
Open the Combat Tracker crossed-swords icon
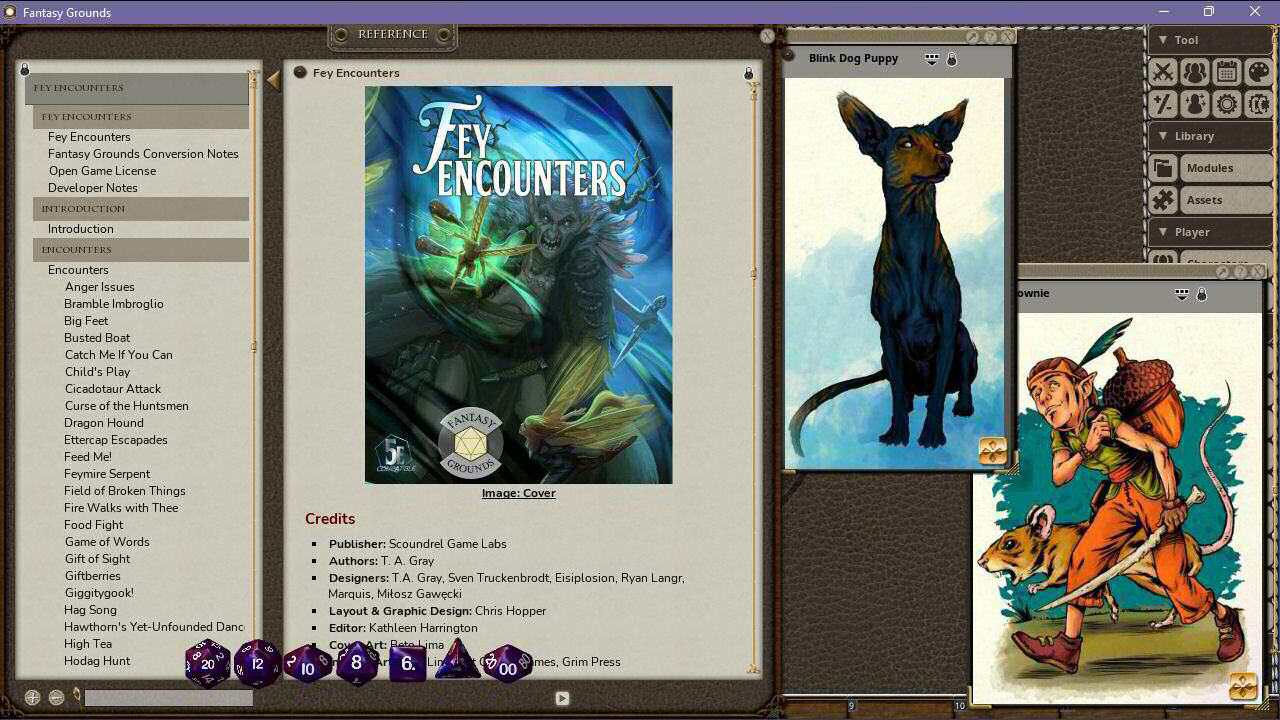point(1163,71)
